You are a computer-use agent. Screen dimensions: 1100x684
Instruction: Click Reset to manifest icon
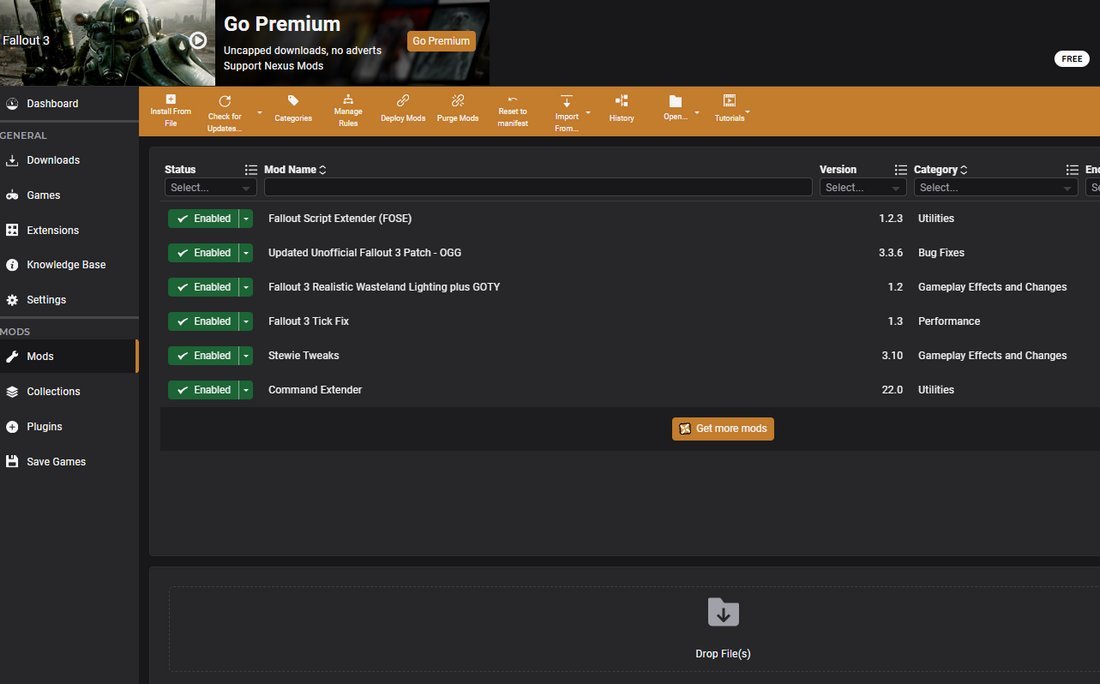[513, 100]
